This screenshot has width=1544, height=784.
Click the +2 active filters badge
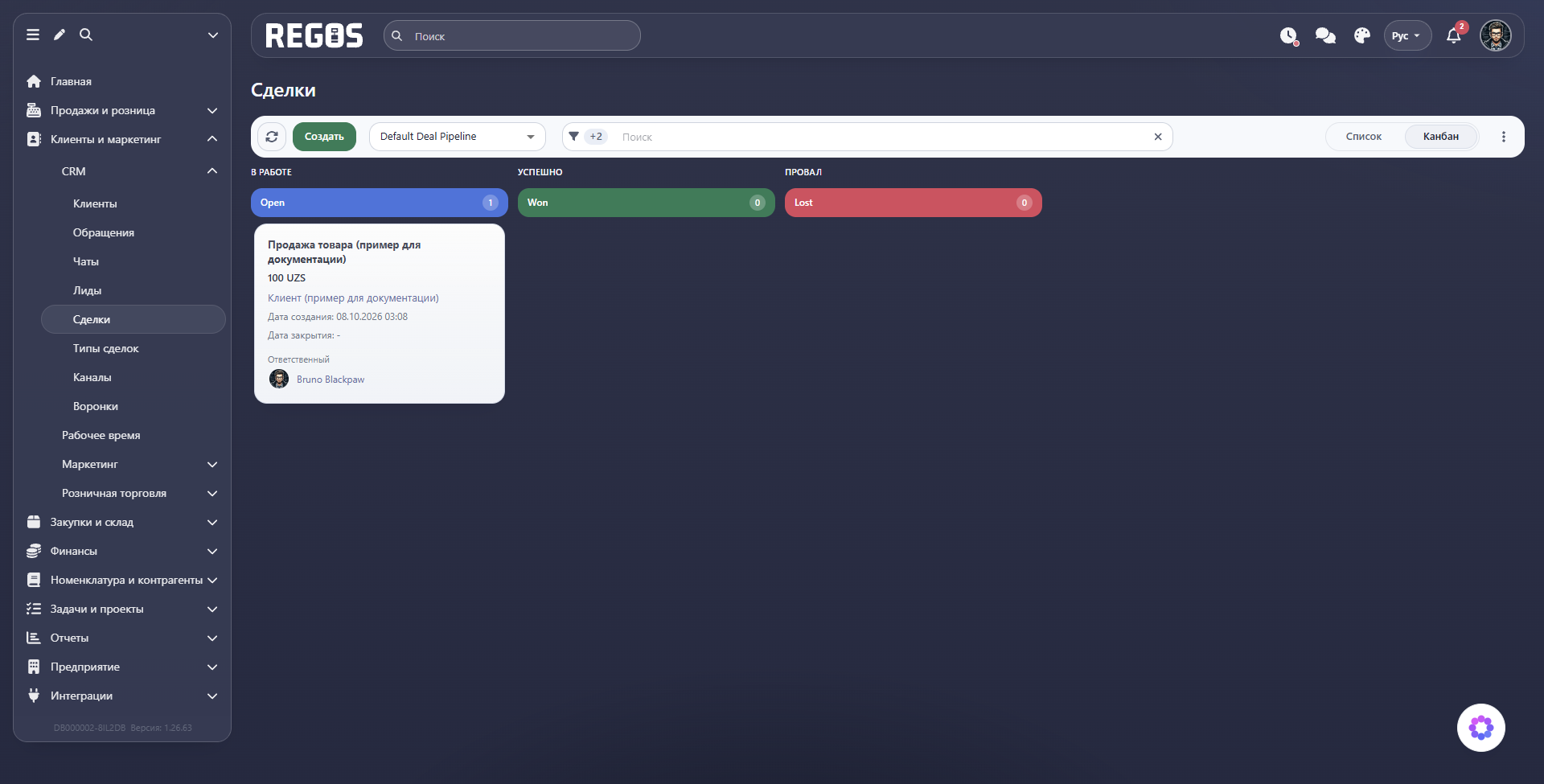click(x=596, y=137)
